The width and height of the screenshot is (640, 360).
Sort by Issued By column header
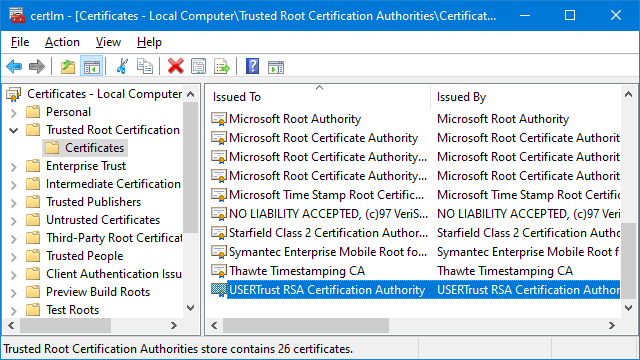coord(527,97)
